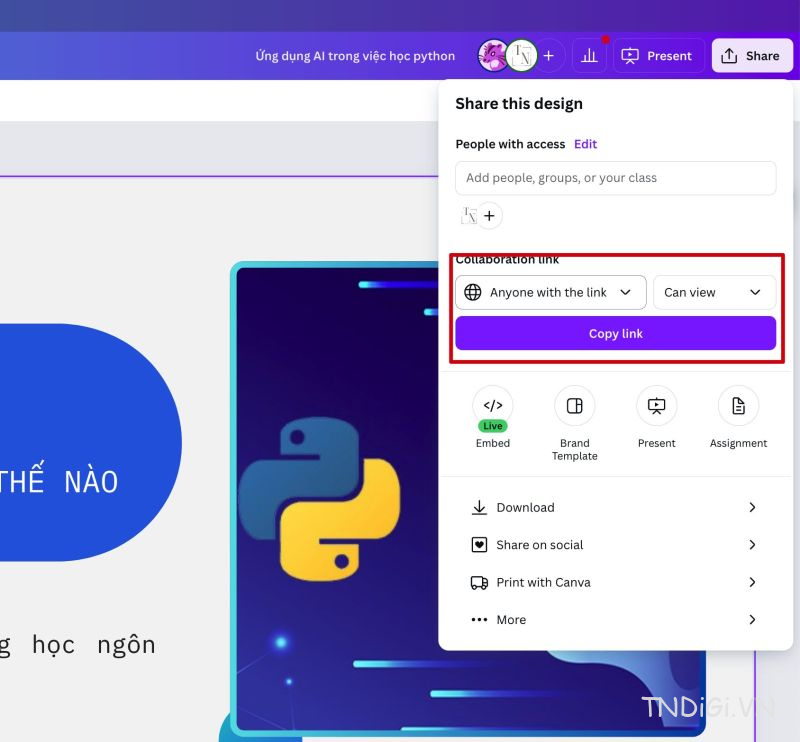This screenshot has width=800, height=742.
Task: Click the Assignment icon
Action: (x=738, y=406)
